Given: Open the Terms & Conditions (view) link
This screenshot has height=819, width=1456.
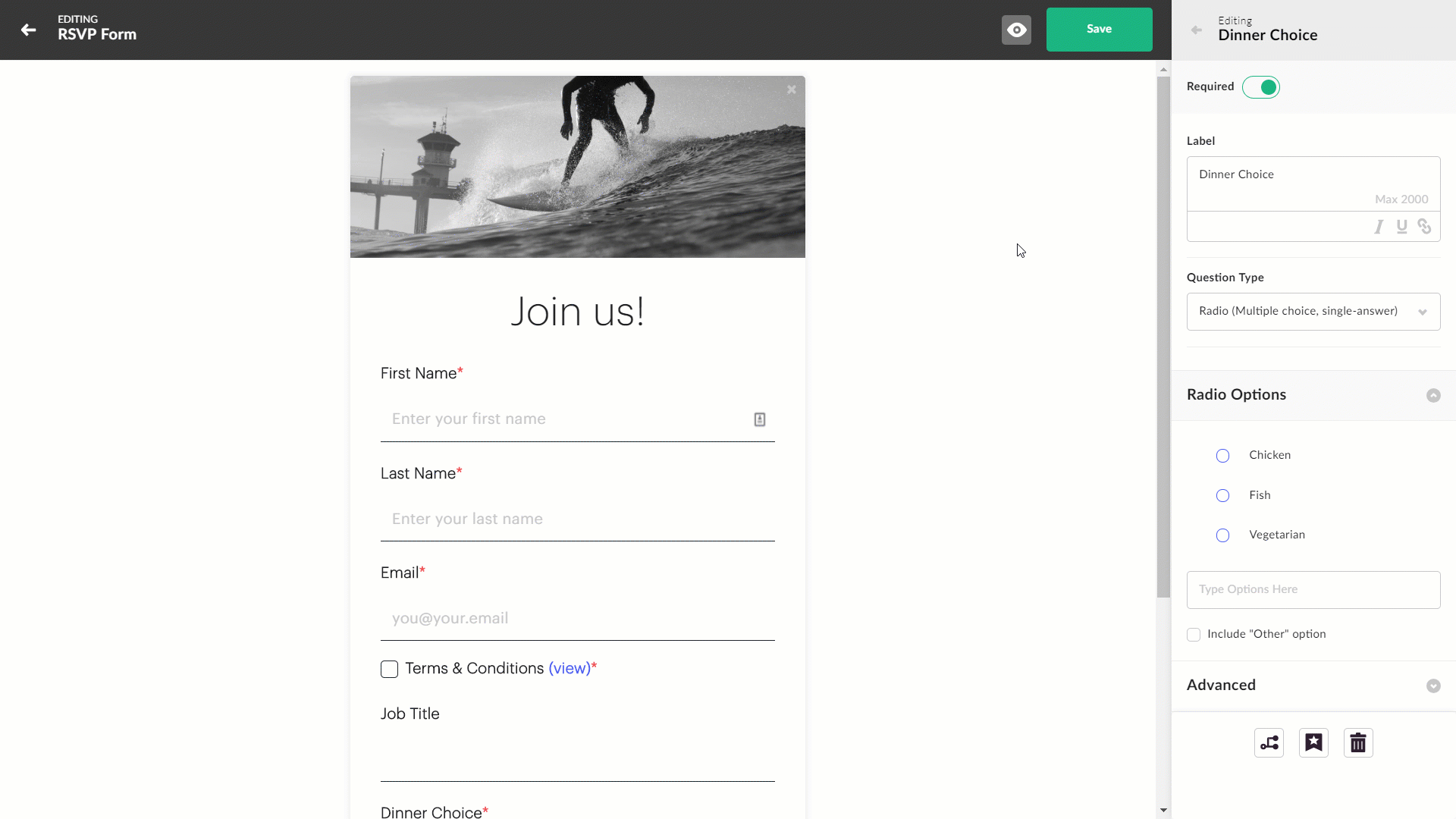Looking at the screenshot, I should point(570,668).
